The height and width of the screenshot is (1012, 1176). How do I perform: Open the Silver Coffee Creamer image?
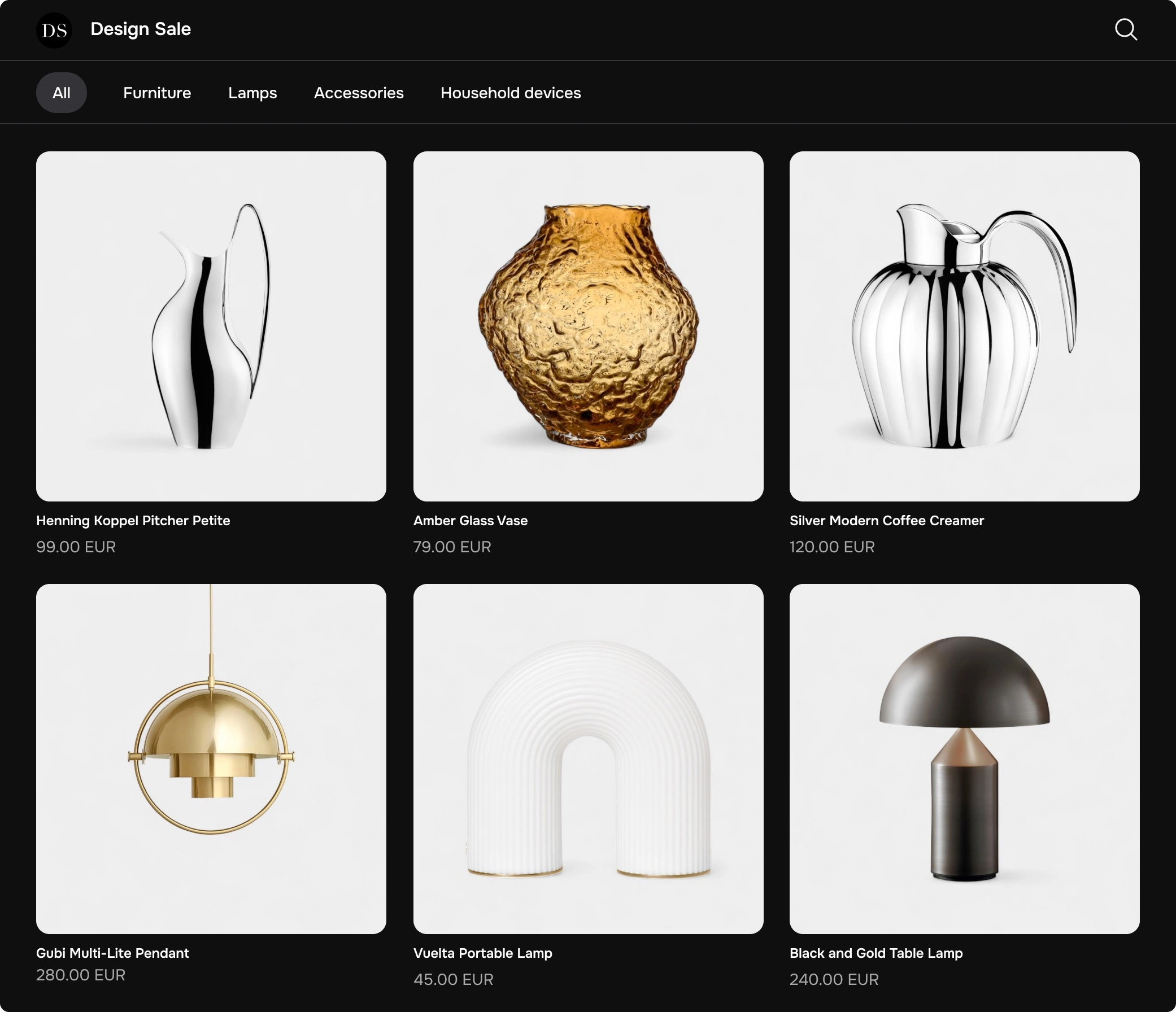(x=964, y=326)
